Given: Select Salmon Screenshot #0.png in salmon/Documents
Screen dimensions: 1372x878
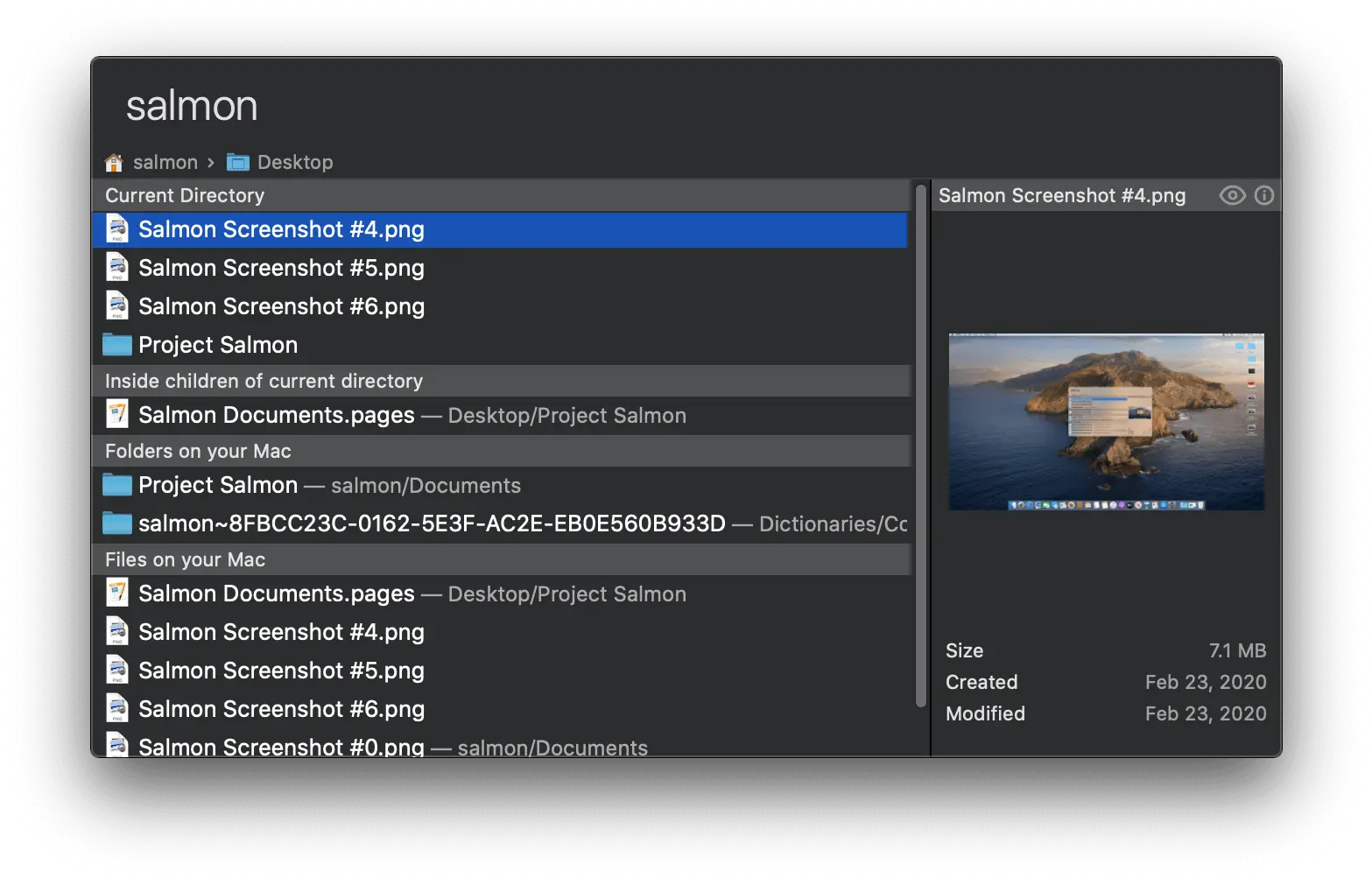Looking at the screenshot, I should coord(281,747).
